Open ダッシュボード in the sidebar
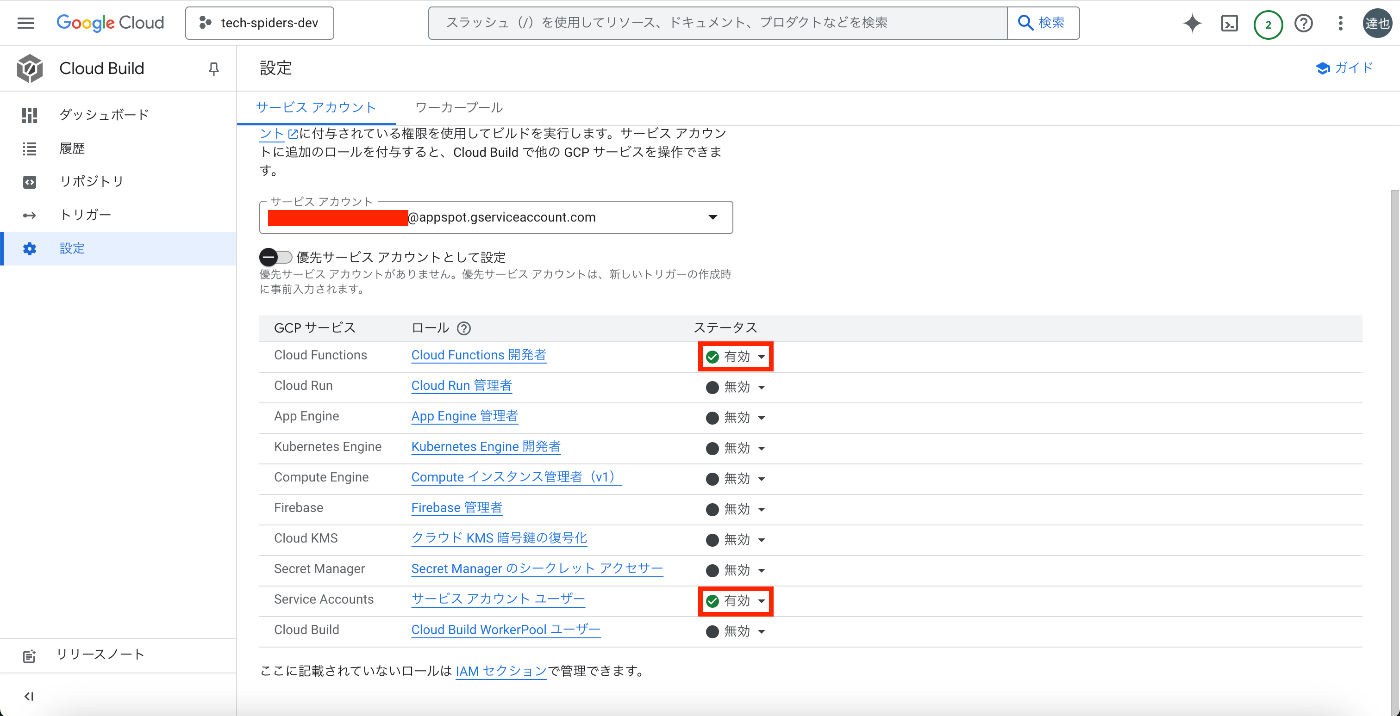The width and height of the screenshot is (1400, 716). point(118,115)
